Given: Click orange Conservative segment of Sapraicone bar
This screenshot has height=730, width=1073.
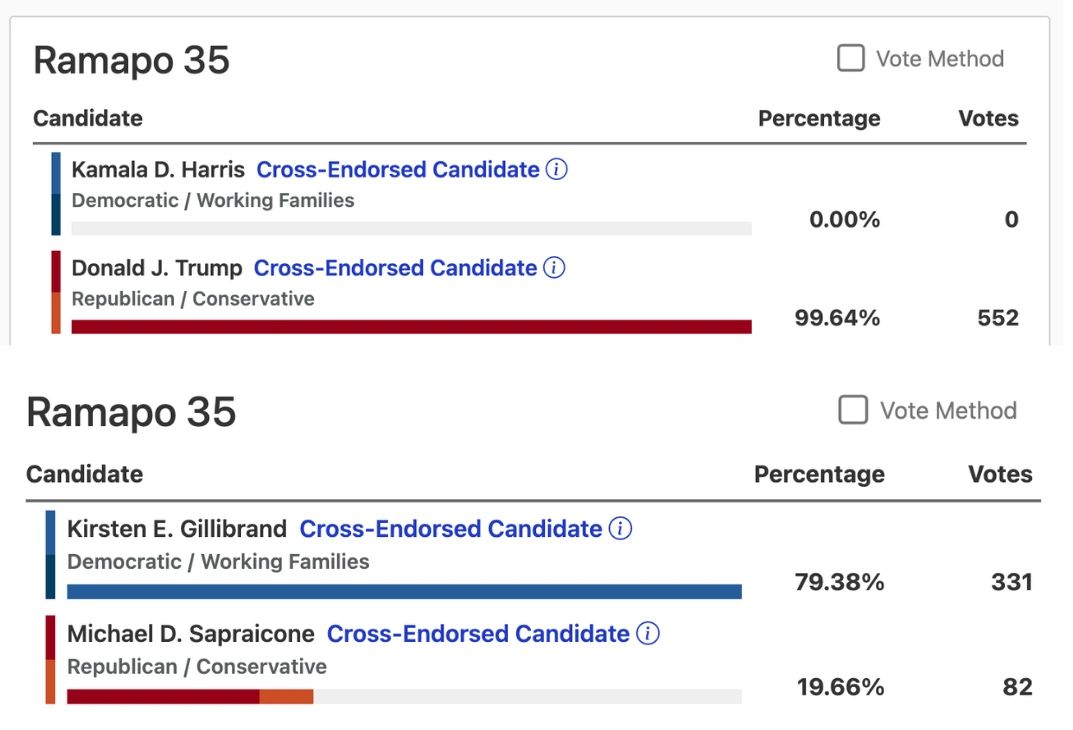Looking at the screenshot, I should [x=286, y=696].
